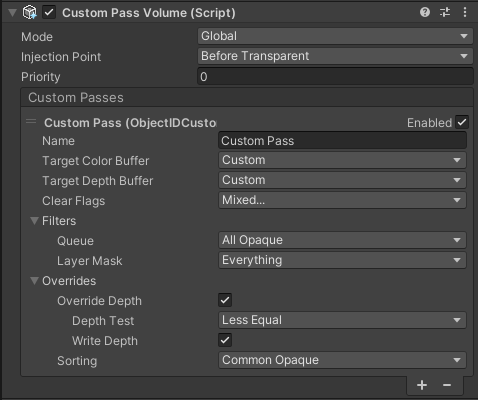
Task: Collapse the Custom Pass Volume component foldout
Action: click(x=12, y=13)
